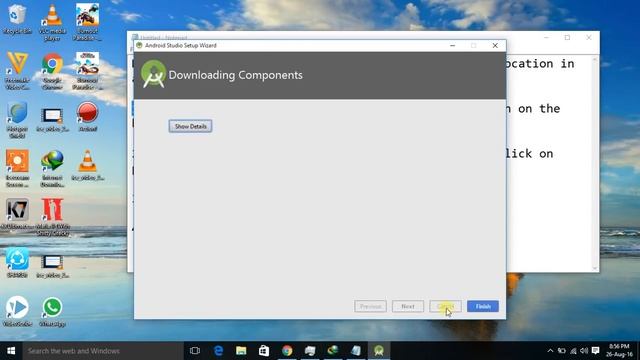Launch Microsoft Edge from the taskbar

point(218,351)
